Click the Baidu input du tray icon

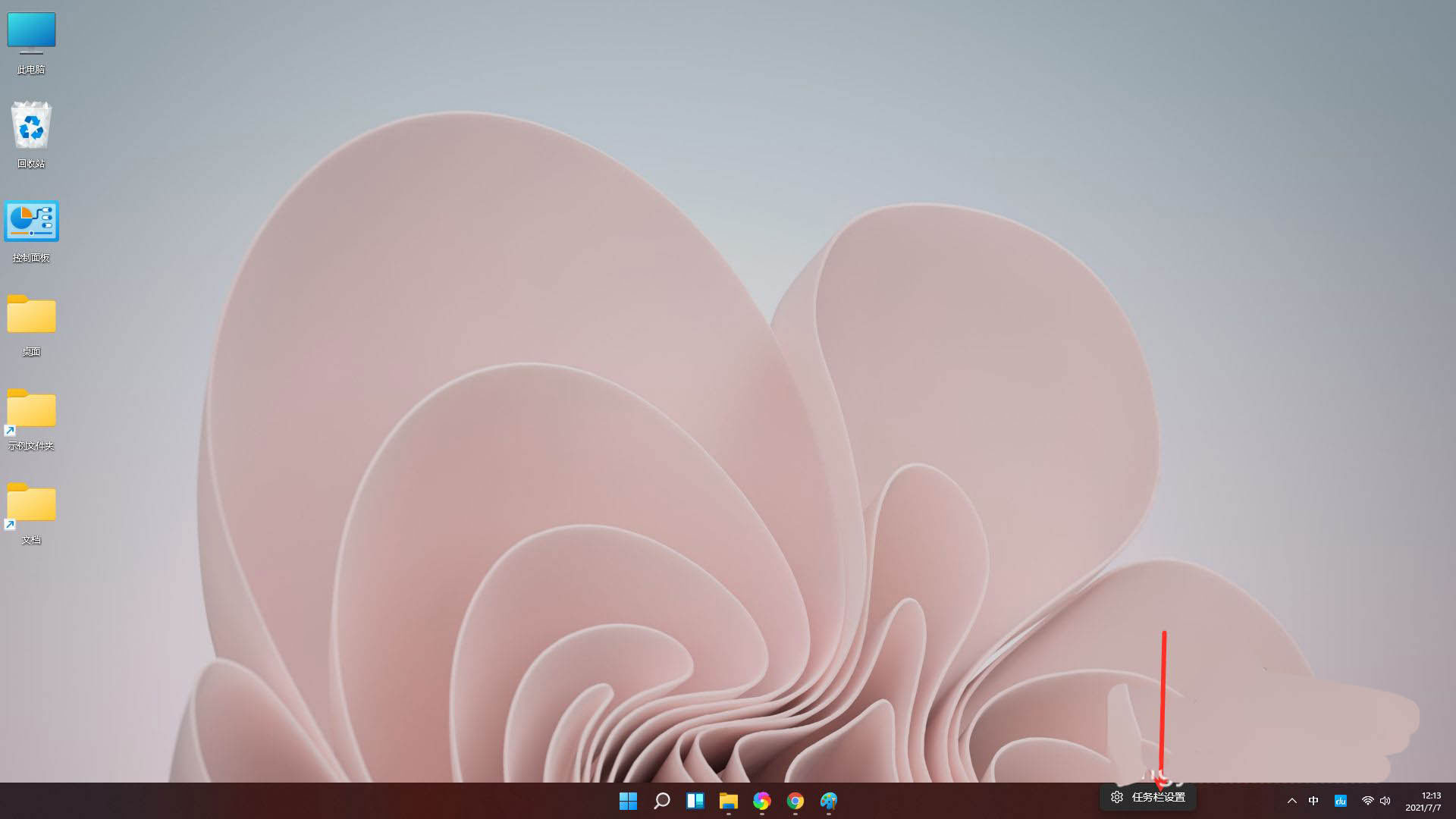pyautogui.click(x=1340, y=800)
